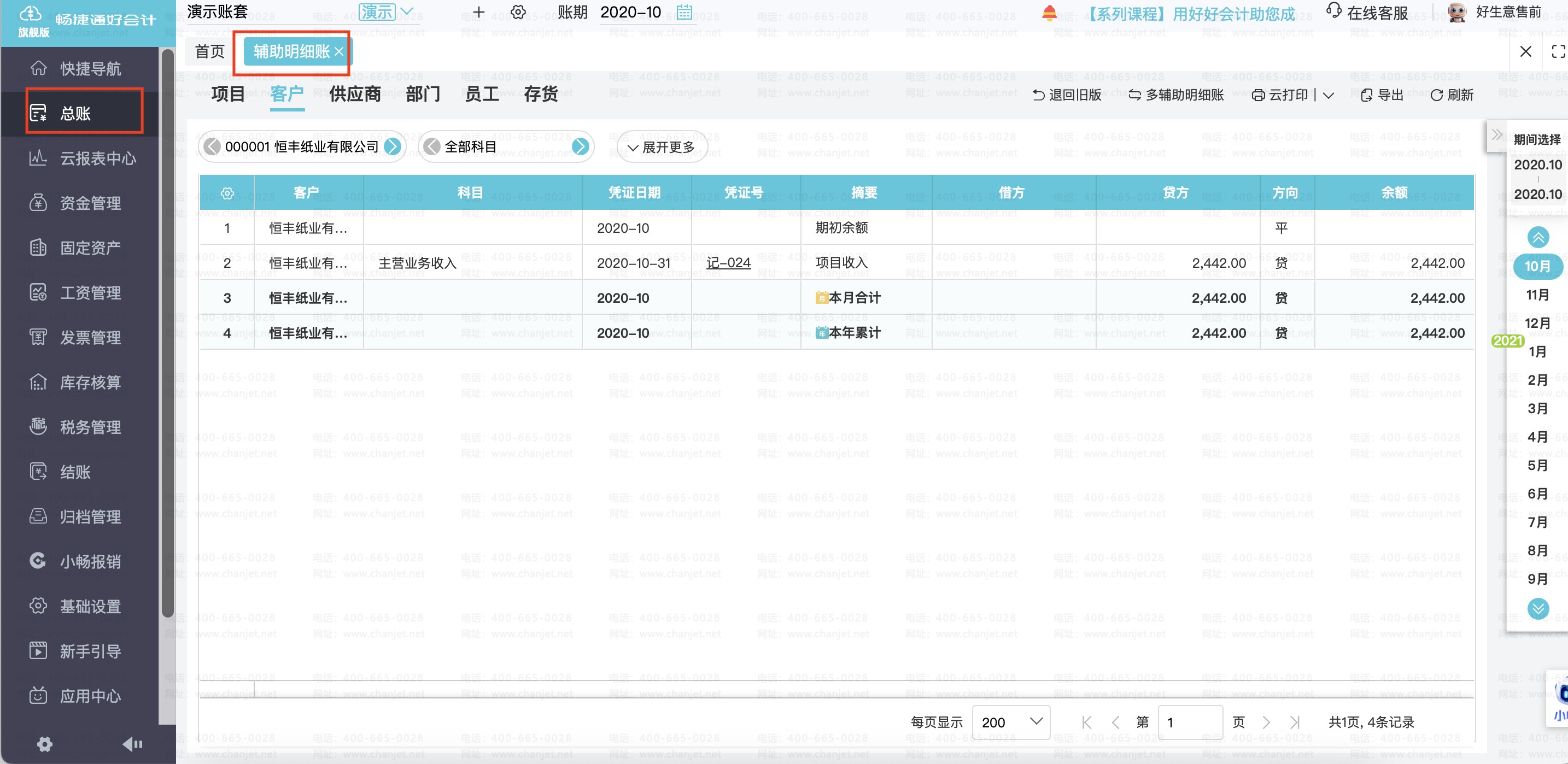The width and height of the screenshot is (1568, 764).
Task: Open table column settings gear icon
Action: point(227,193)
